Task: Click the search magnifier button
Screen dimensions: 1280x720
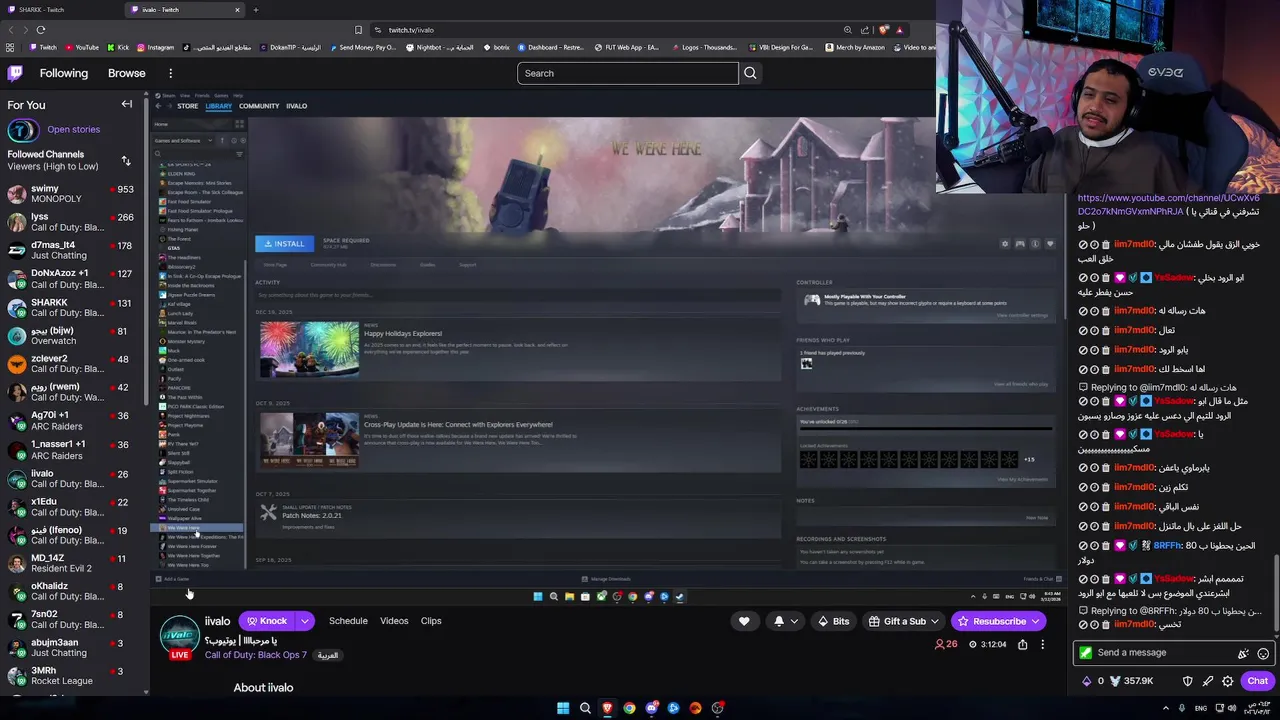Action: click(750, 73)
